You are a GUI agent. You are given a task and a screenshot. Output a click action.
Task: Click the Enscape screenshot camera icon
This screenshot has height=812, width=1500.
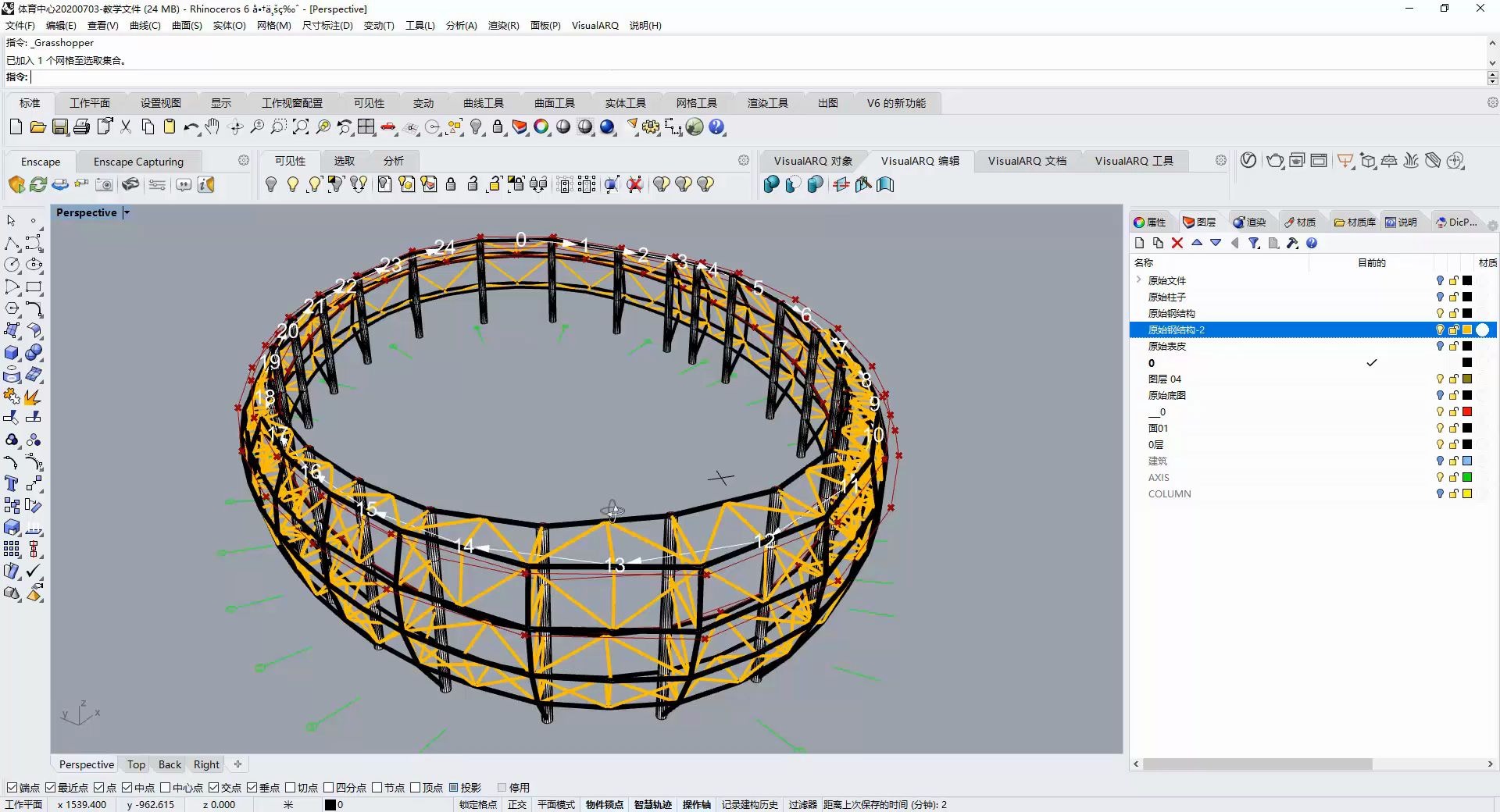(x=104, y=185)
